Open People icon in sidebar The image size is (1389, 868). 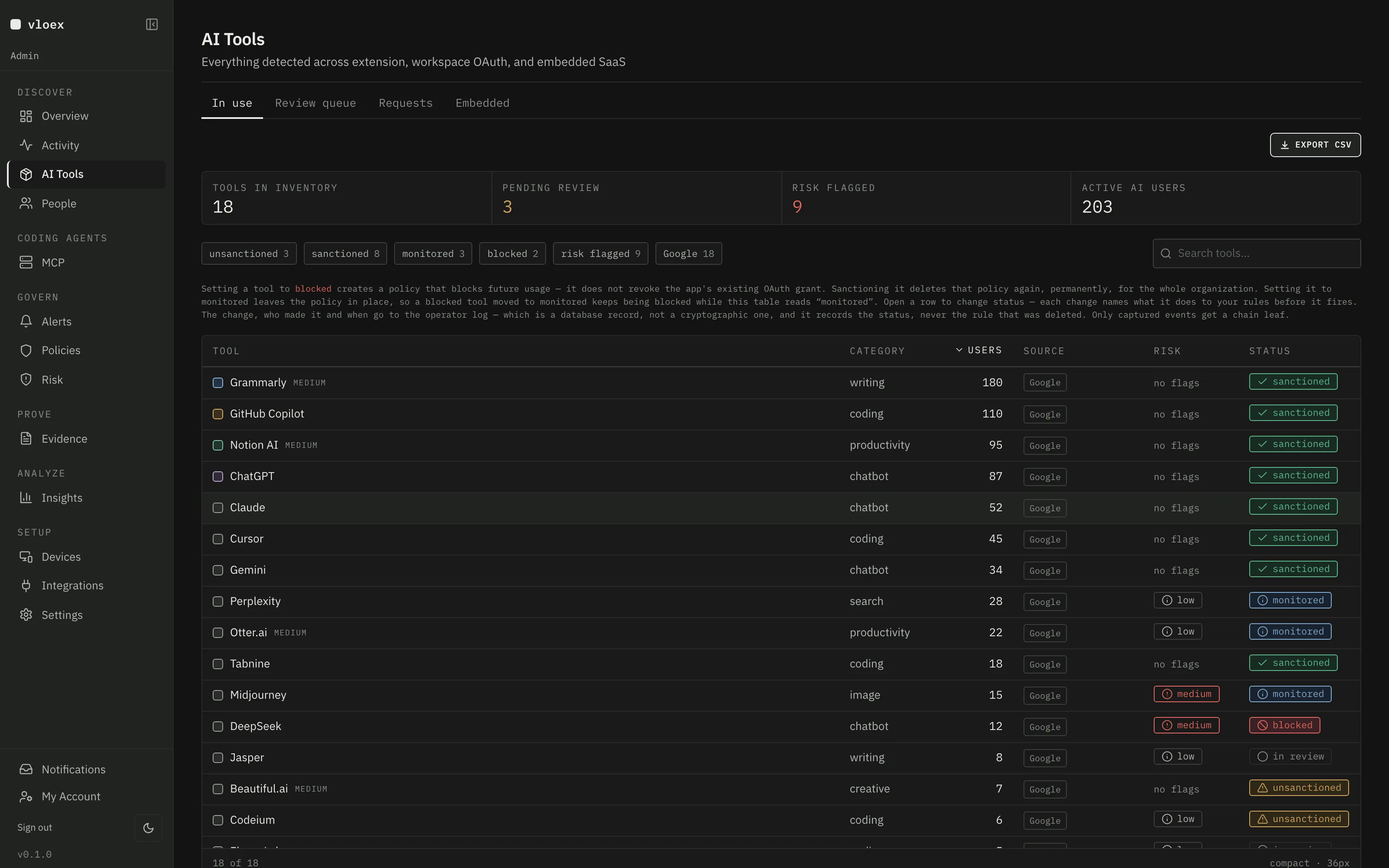26,204
